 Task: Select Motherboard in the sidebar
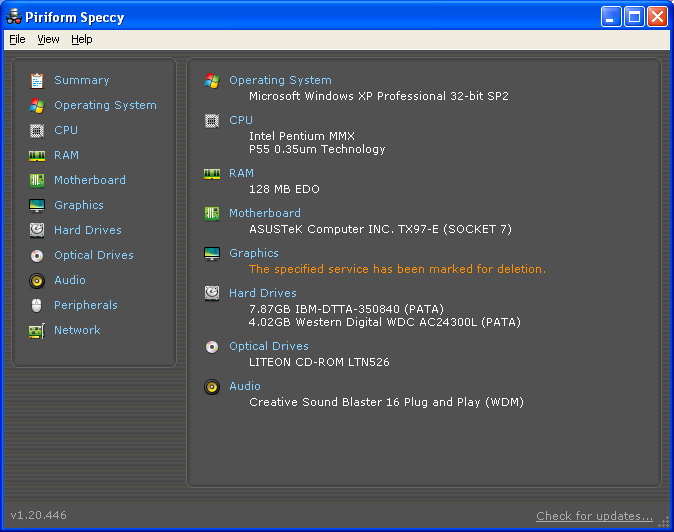point(90,180)
